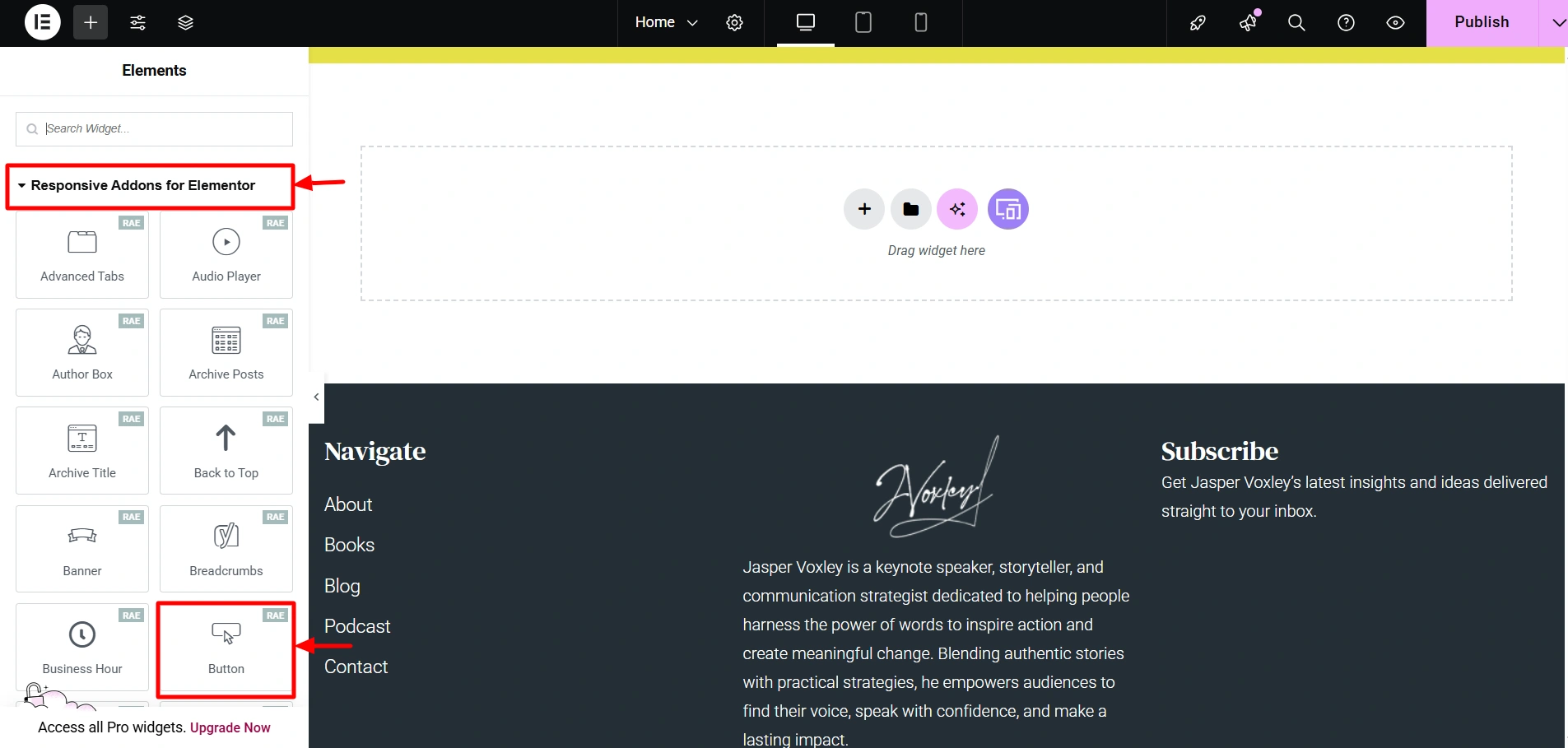This screenshot has height=748, width=1568.
Task: Open the structure layers icon
Action: click(186, 22)
